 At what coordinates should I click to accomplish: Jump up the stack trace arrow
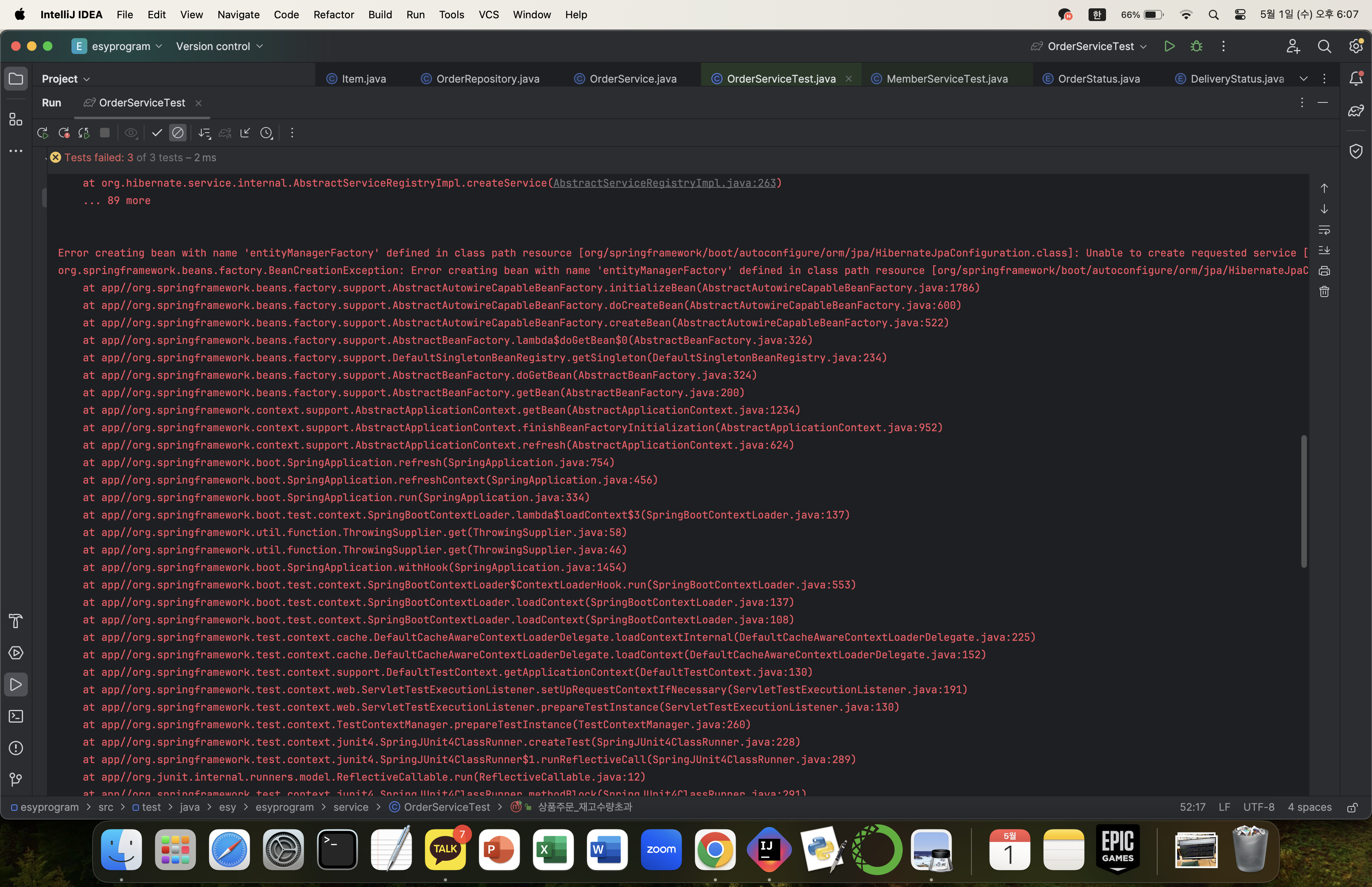coord(1324,188)
